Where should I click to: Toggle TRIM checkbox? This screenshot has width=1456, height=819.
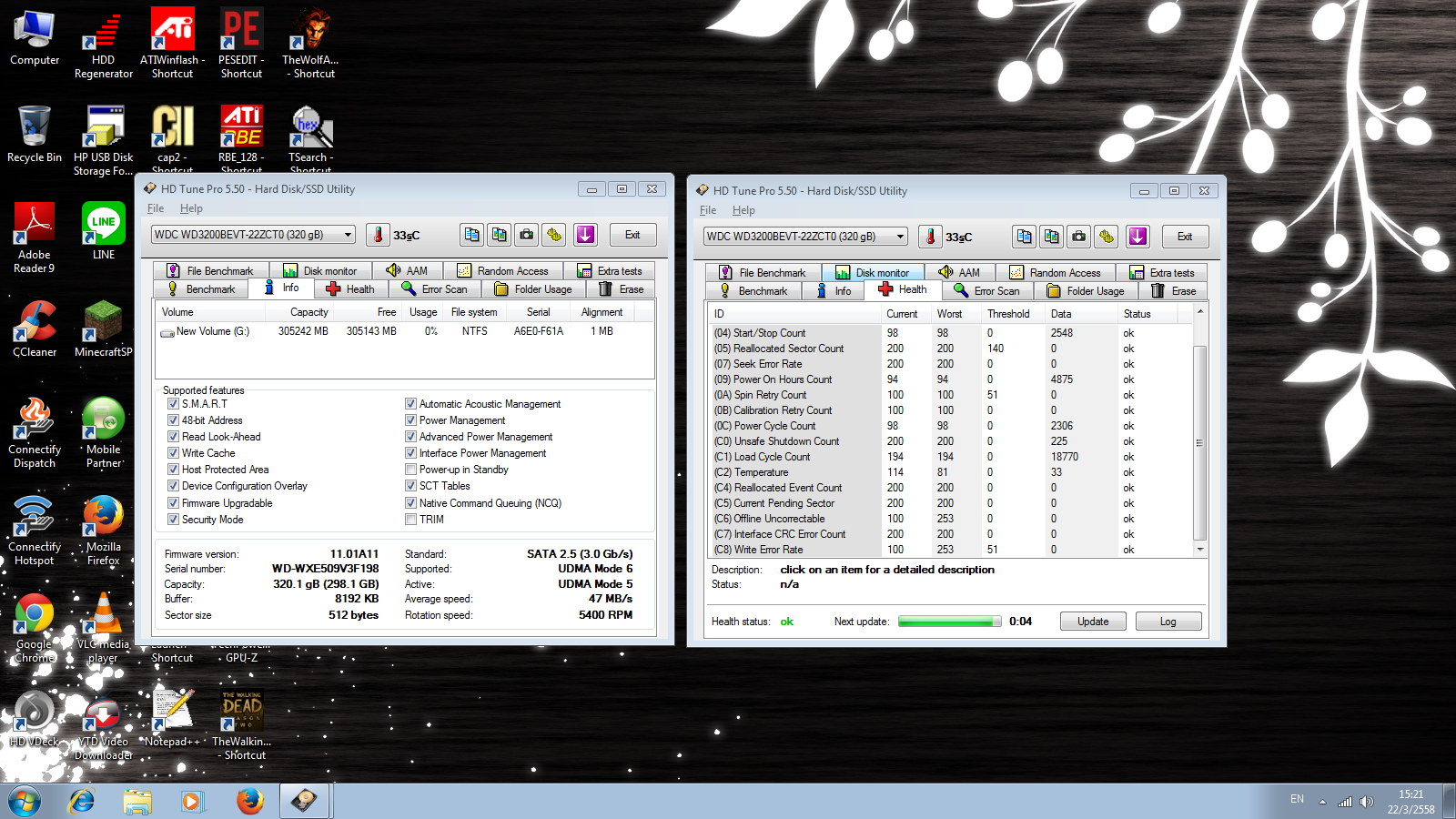pos(410,520)
